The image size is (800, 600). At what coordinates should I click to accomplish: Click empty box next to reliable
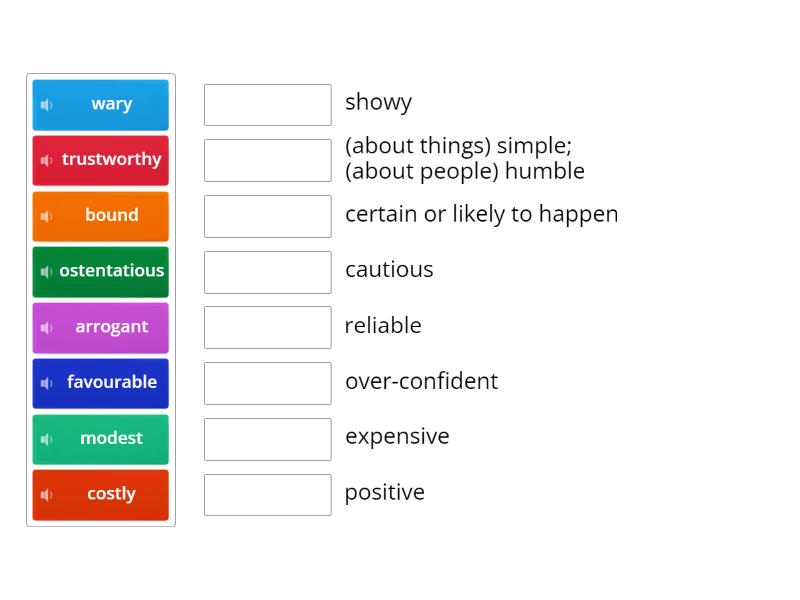[267, 328]
